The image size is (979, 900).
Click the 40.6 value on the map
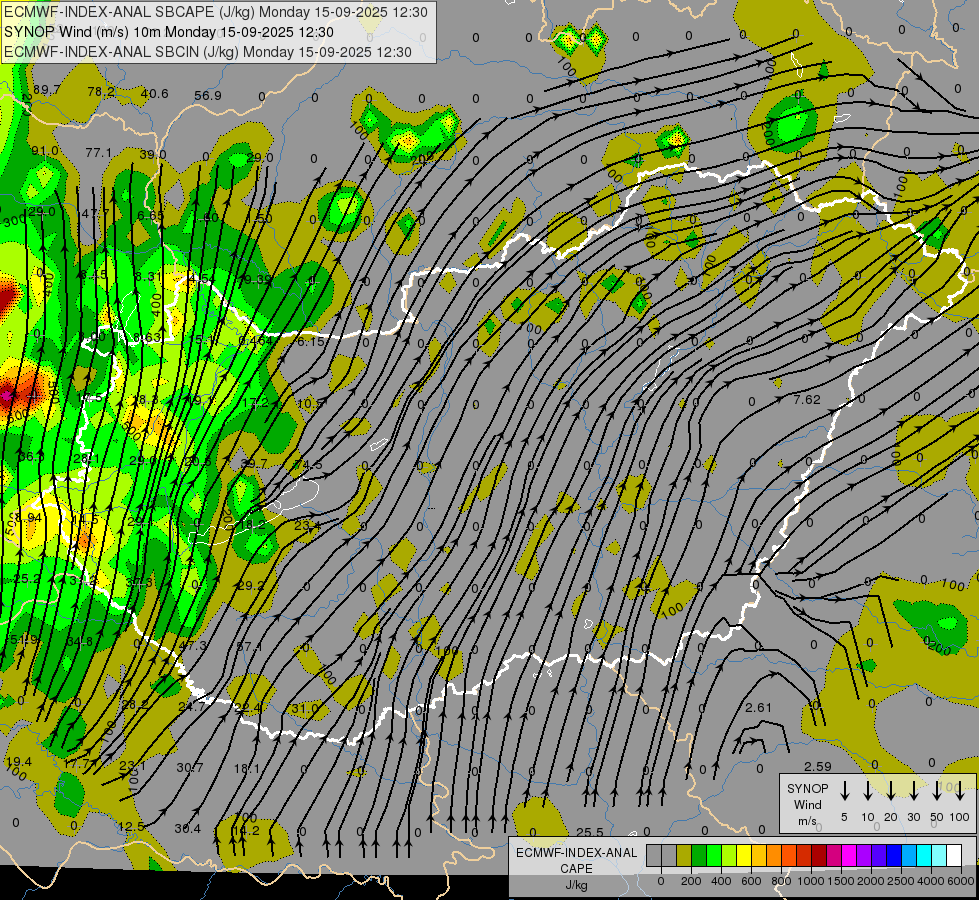coord(155,94)
